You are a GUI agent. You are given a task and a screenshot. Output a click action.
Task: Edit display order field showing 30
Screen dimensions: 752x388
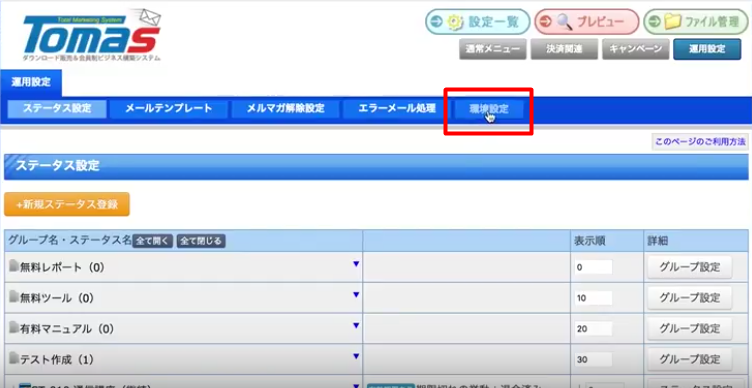point(593,359)
